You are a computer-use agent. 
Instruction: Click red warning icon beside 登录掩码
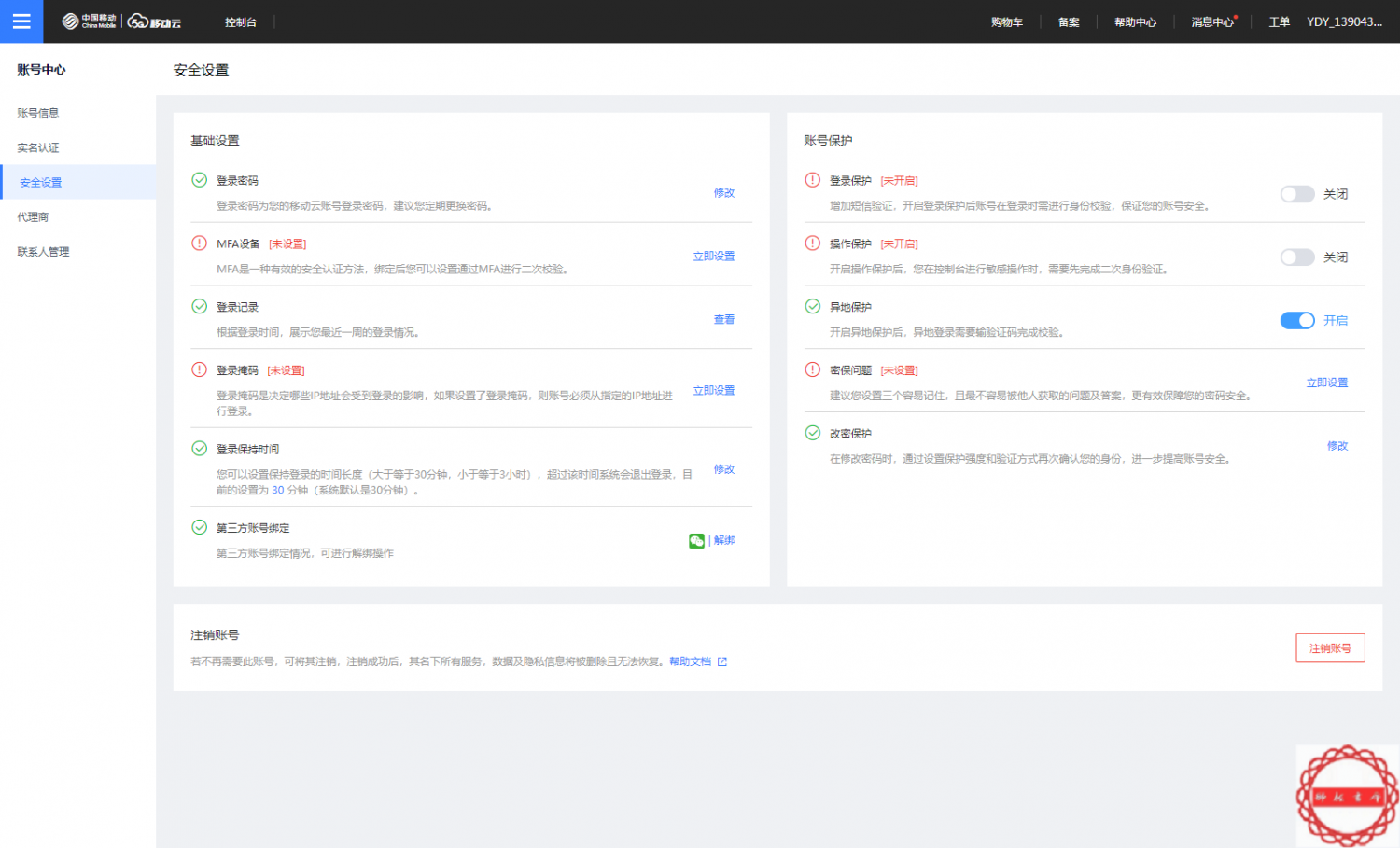coord(199,369)
